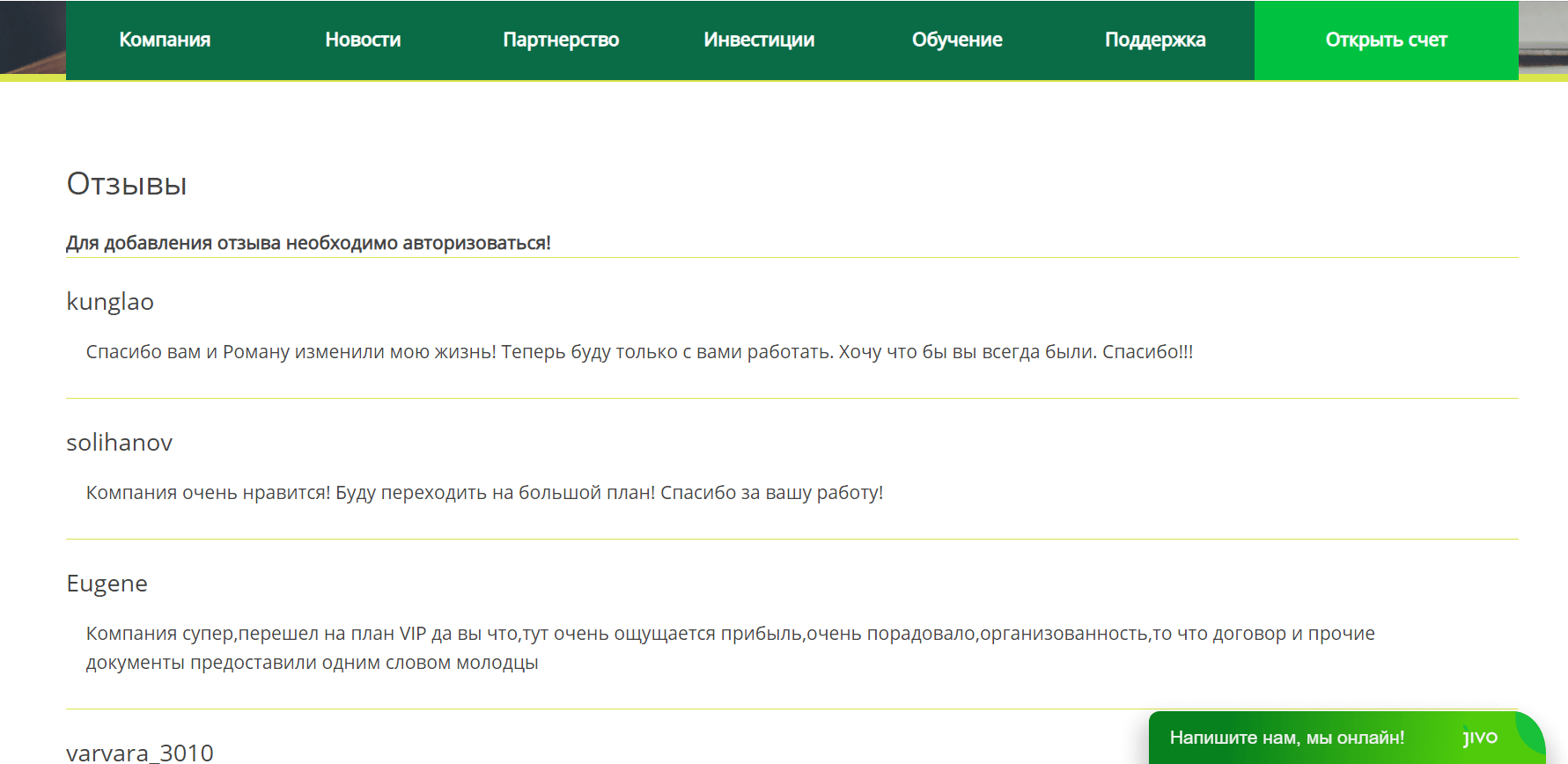Image resolution: width=1568 pixels, height=764 pixels.
Task: Open Поддержка in the top navigation
Action: click(1155, 40)
